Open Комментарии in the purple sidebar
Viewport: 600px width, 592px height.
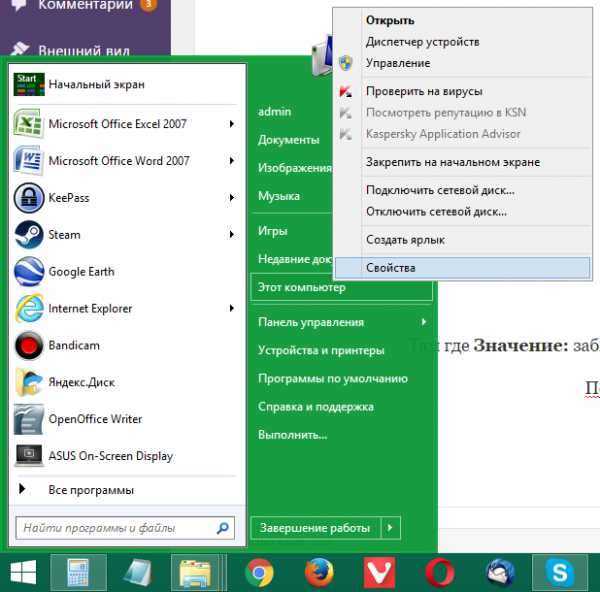[86, 5]
